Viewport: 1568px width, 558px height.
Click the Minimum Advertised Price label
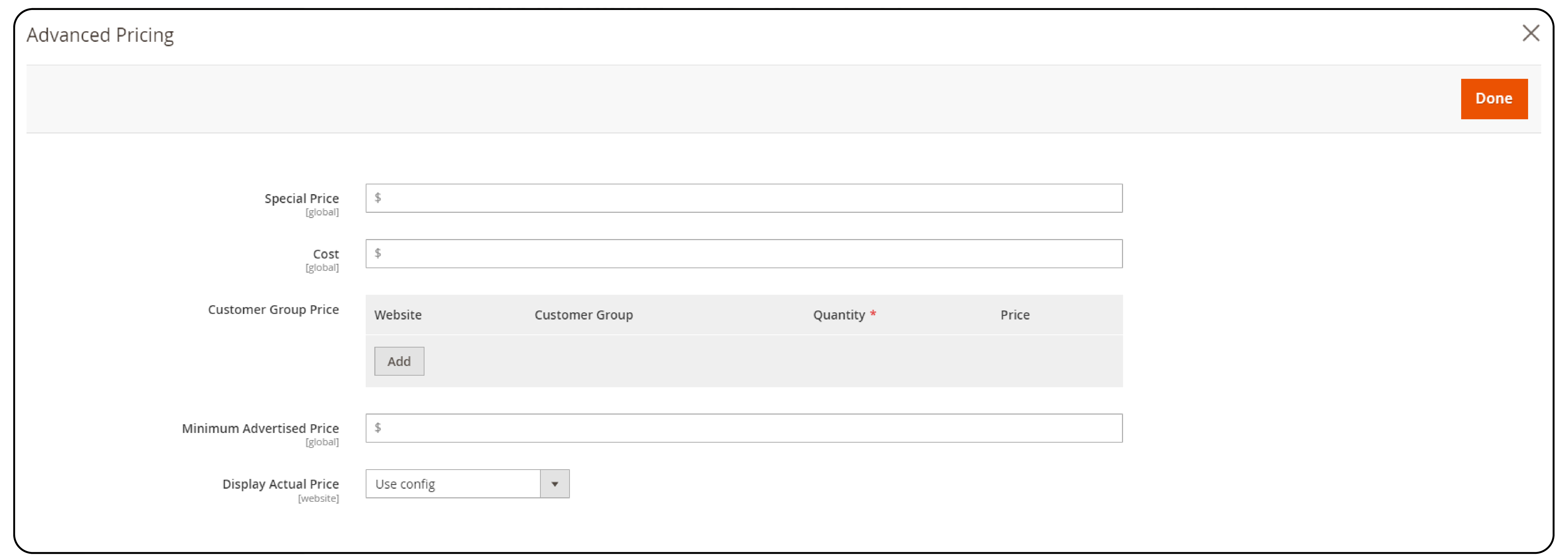click(x=260, y=428)
